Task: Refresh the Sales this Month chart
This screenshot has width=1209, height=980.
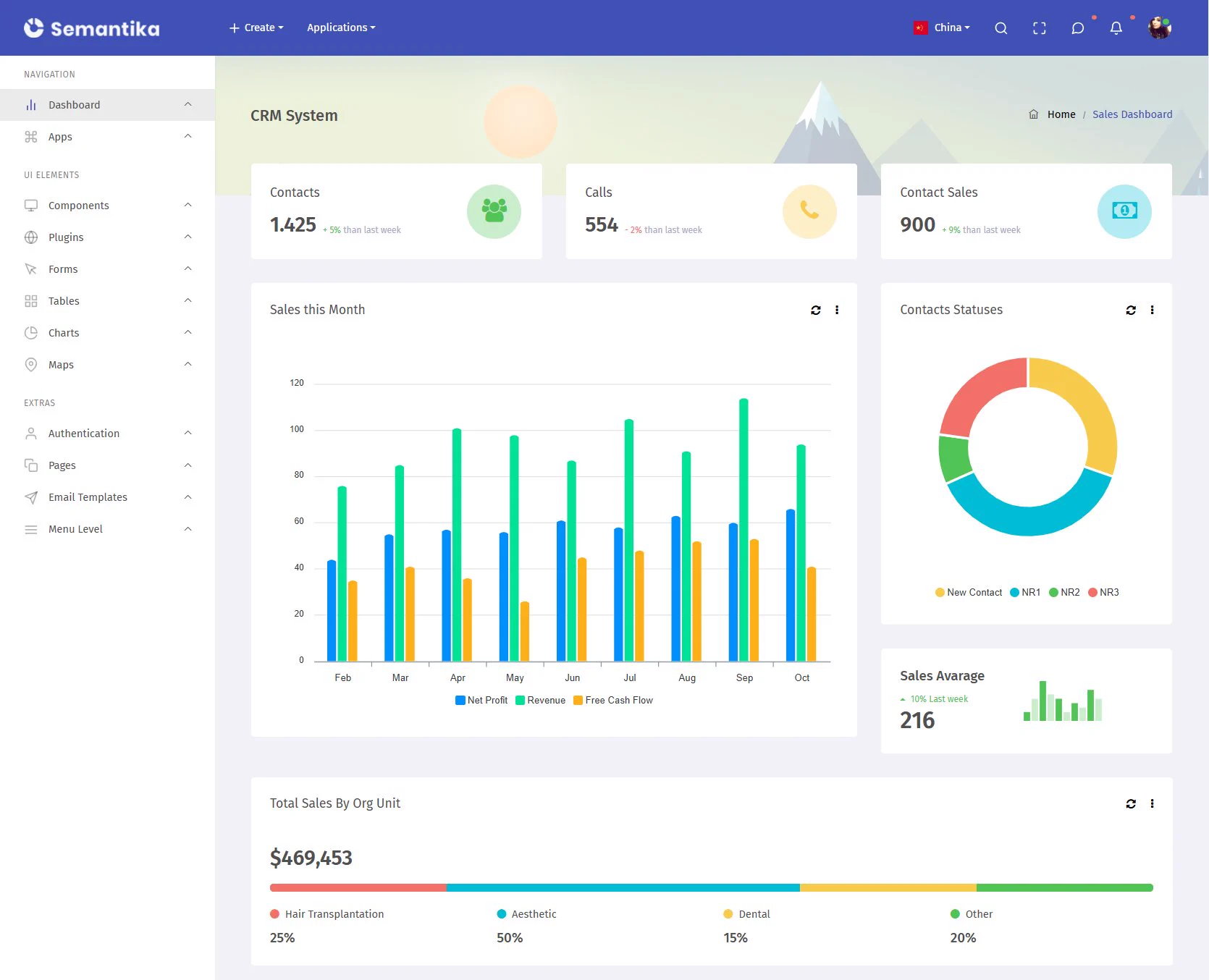Action: click(x=816, y=310)
